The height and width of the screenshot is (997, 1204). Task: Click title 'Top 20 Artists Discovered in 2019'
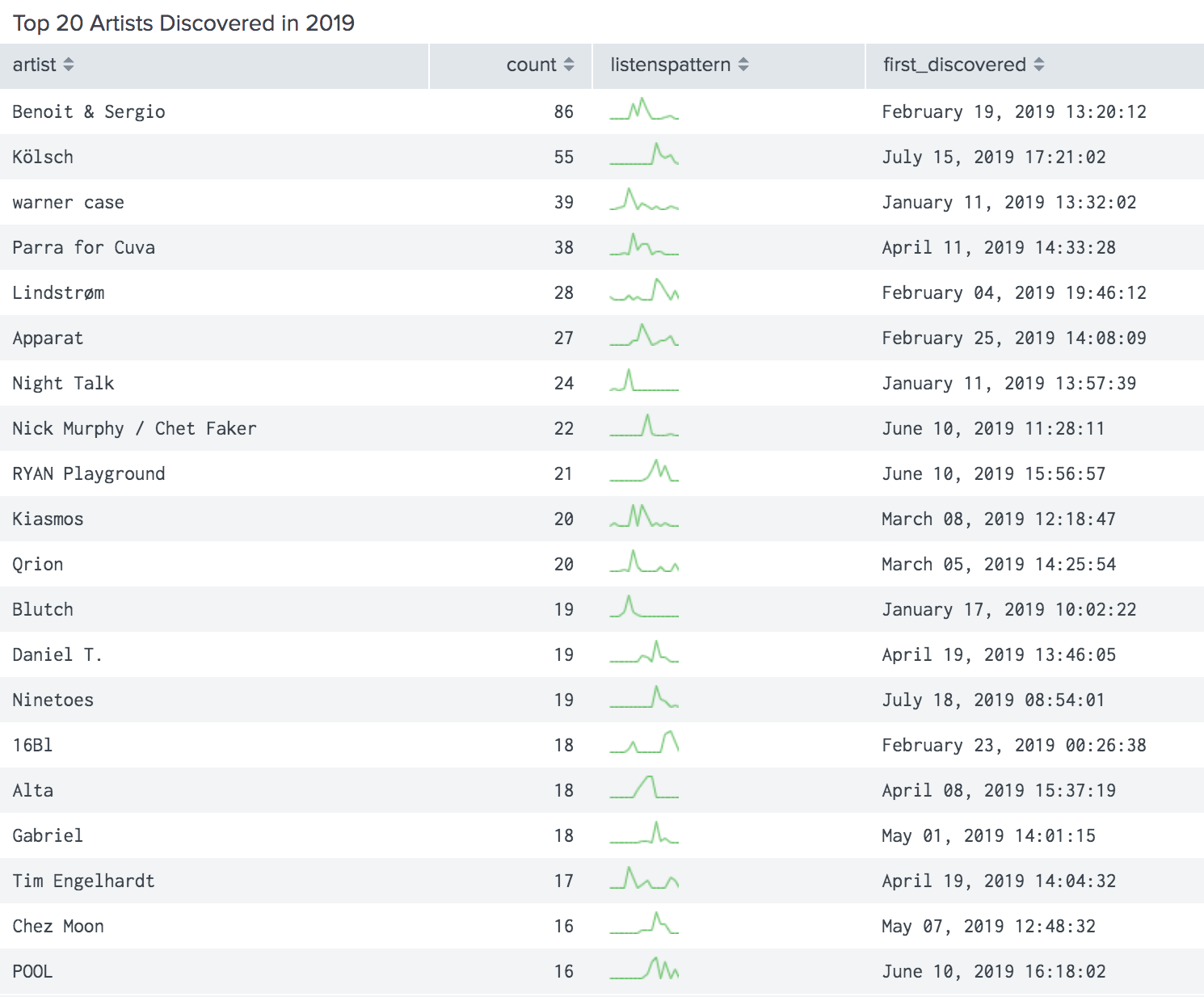click(x=183, y=23)
